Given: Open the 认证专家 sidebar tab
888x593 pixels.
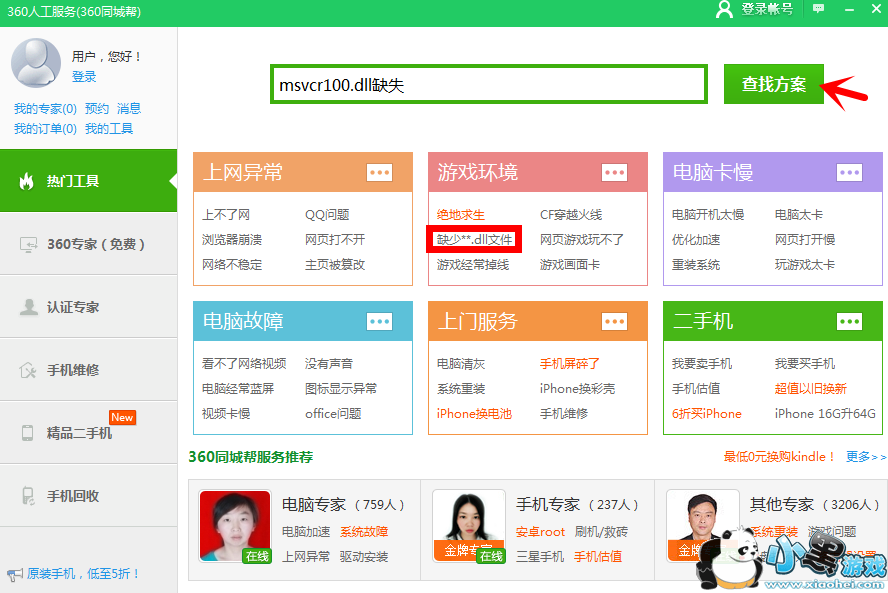Looking at the screenshot, I should (x=88, y=307).
